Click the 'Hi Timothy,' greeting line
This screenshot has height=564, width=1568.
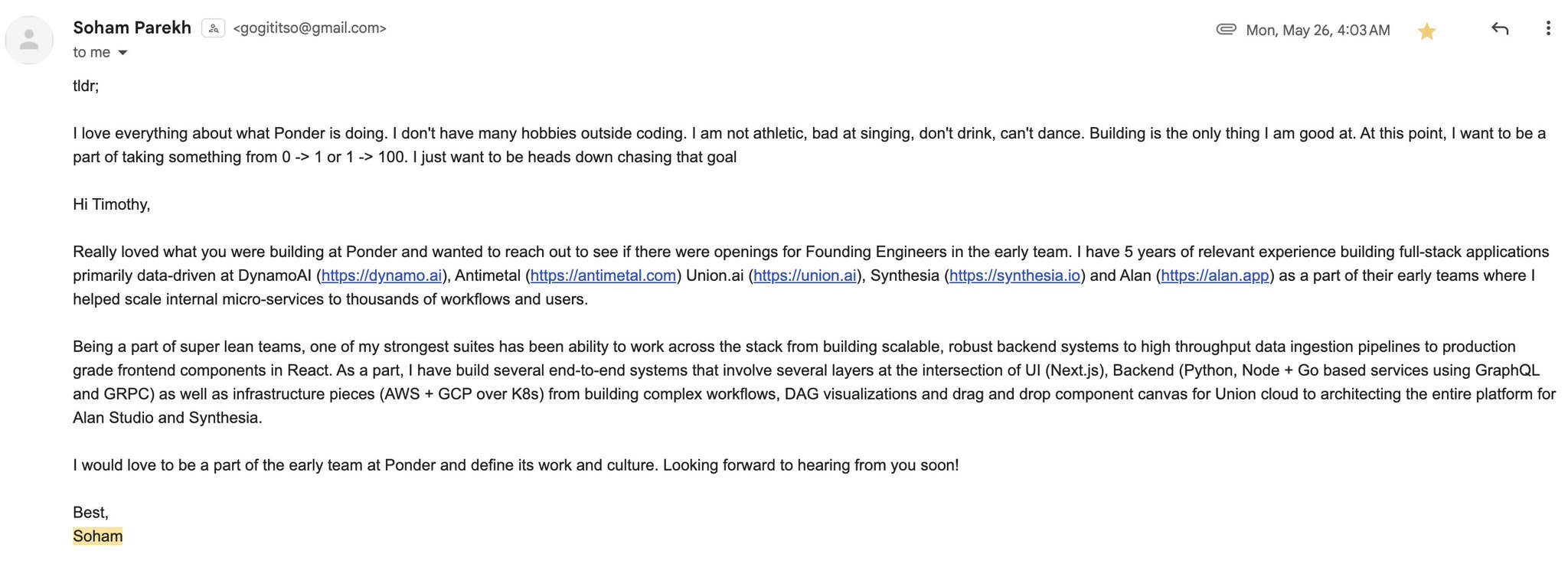pos(111,204)
